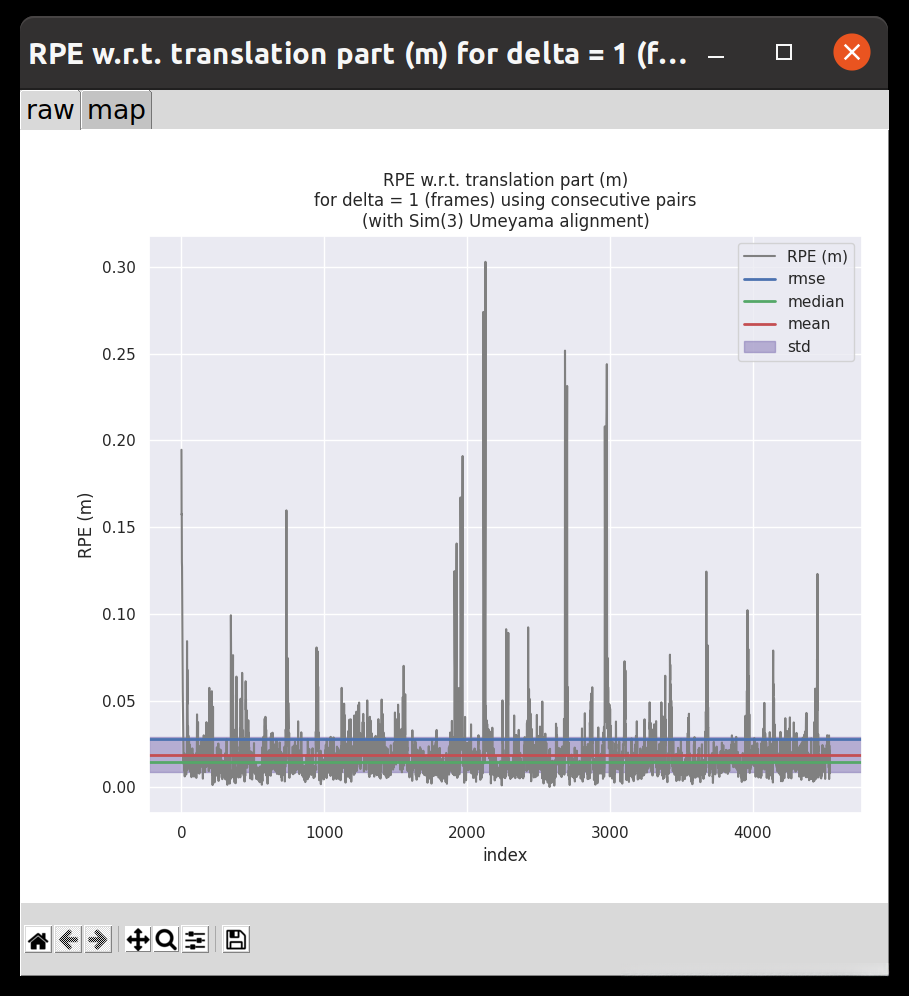The width and height of the screenshot is (909, 996).
Task: Click the purple std swatch in legend
Action: click(760, 347)
